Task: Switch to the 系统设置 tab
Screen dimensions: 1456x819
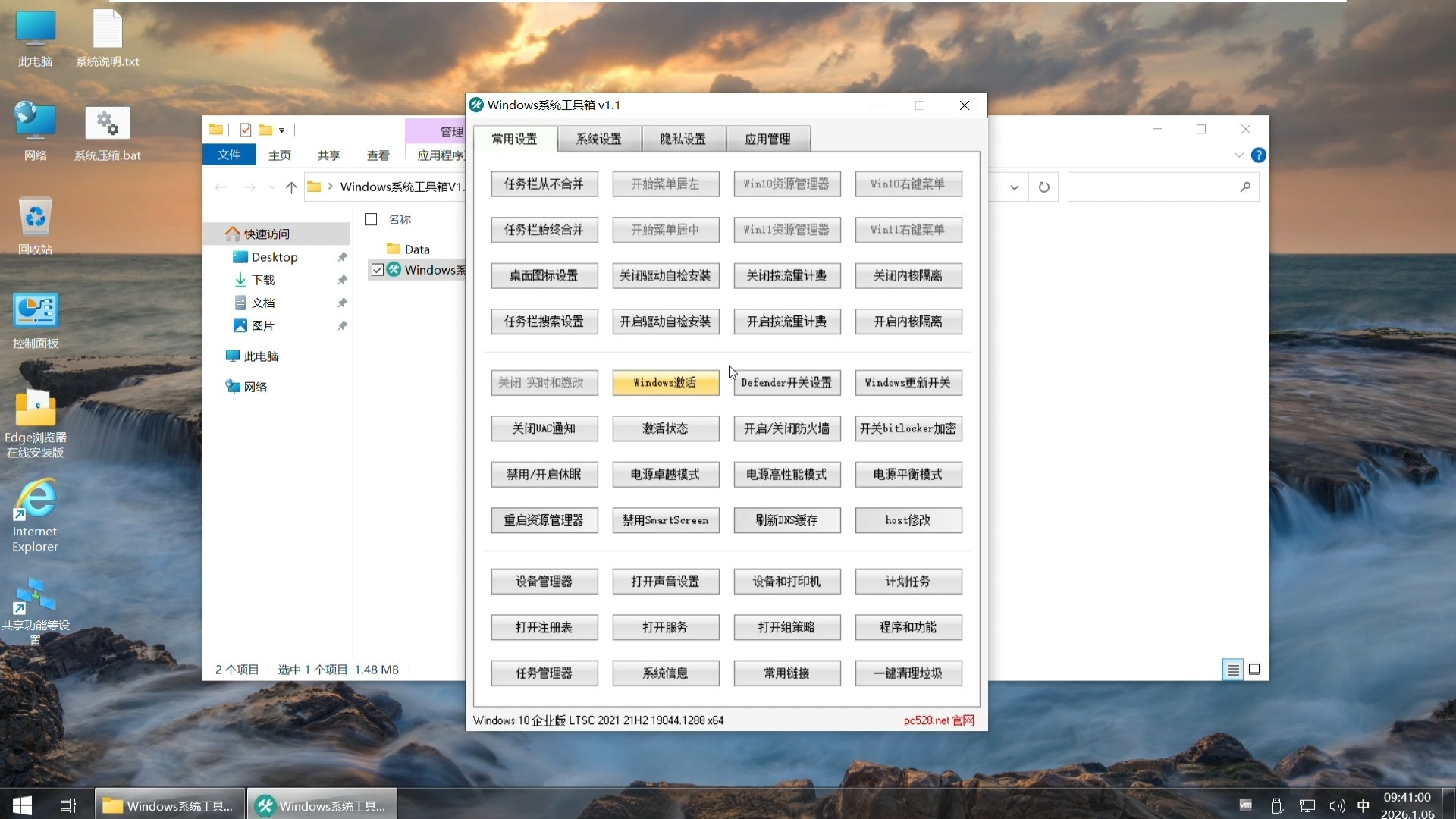Action: point(599,139)
